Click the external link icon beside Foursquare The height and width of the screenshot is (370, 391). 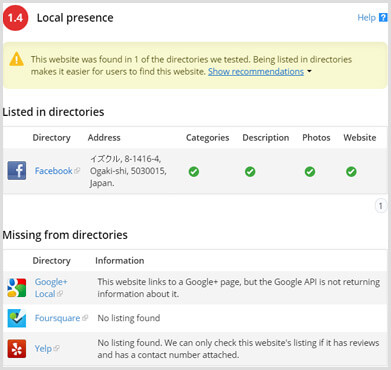85,318
